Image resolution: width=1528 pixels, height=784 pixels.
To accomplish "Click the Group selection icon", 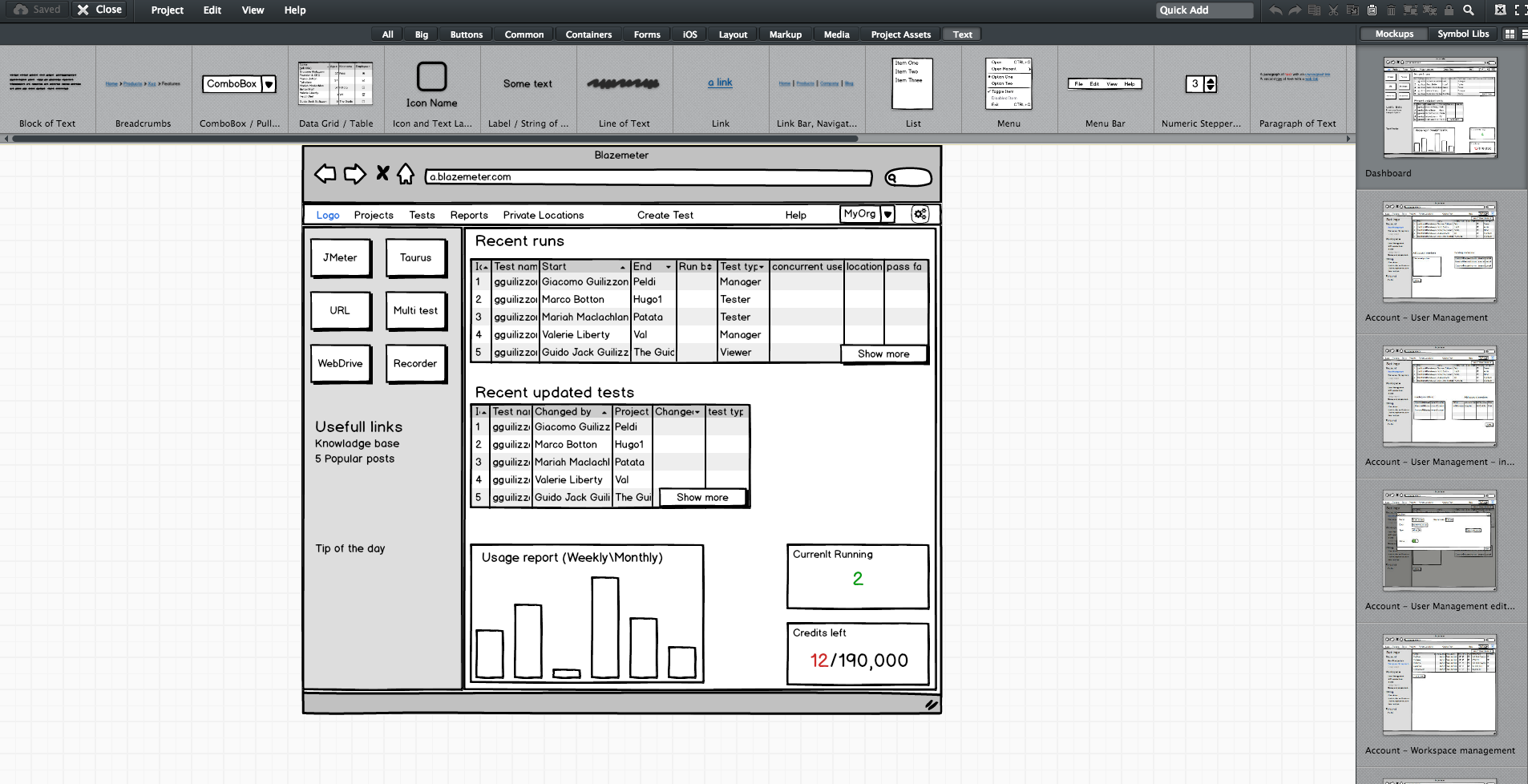I will pos(1410,10).
